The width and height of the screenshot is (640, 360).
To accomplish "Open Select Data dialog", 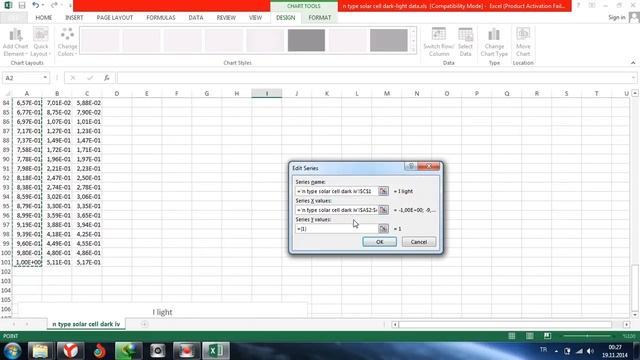I will [465, 42].
